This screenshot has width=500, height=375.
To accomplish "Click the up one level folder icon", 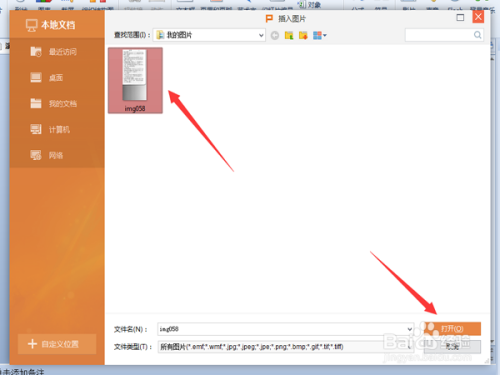I will (289, 35).
